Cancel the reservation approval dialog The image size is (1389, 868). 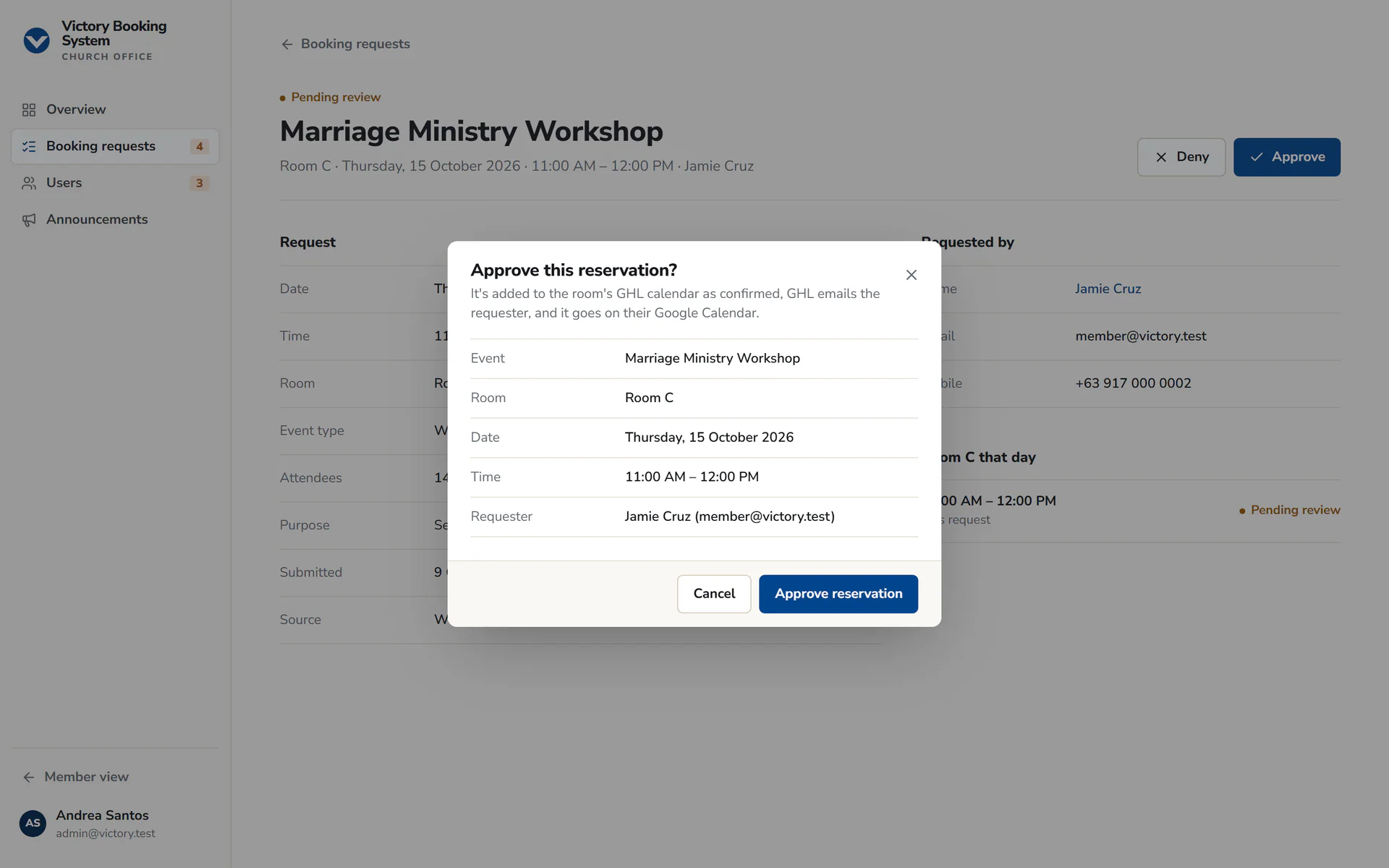coord(714,594)
